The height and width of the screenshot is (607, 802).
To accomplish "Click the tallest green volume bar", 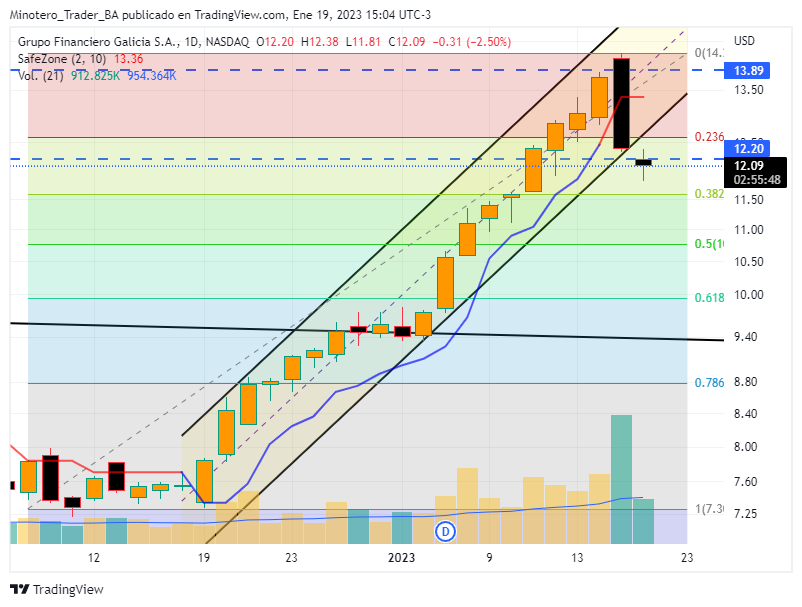I will [621, 479].
